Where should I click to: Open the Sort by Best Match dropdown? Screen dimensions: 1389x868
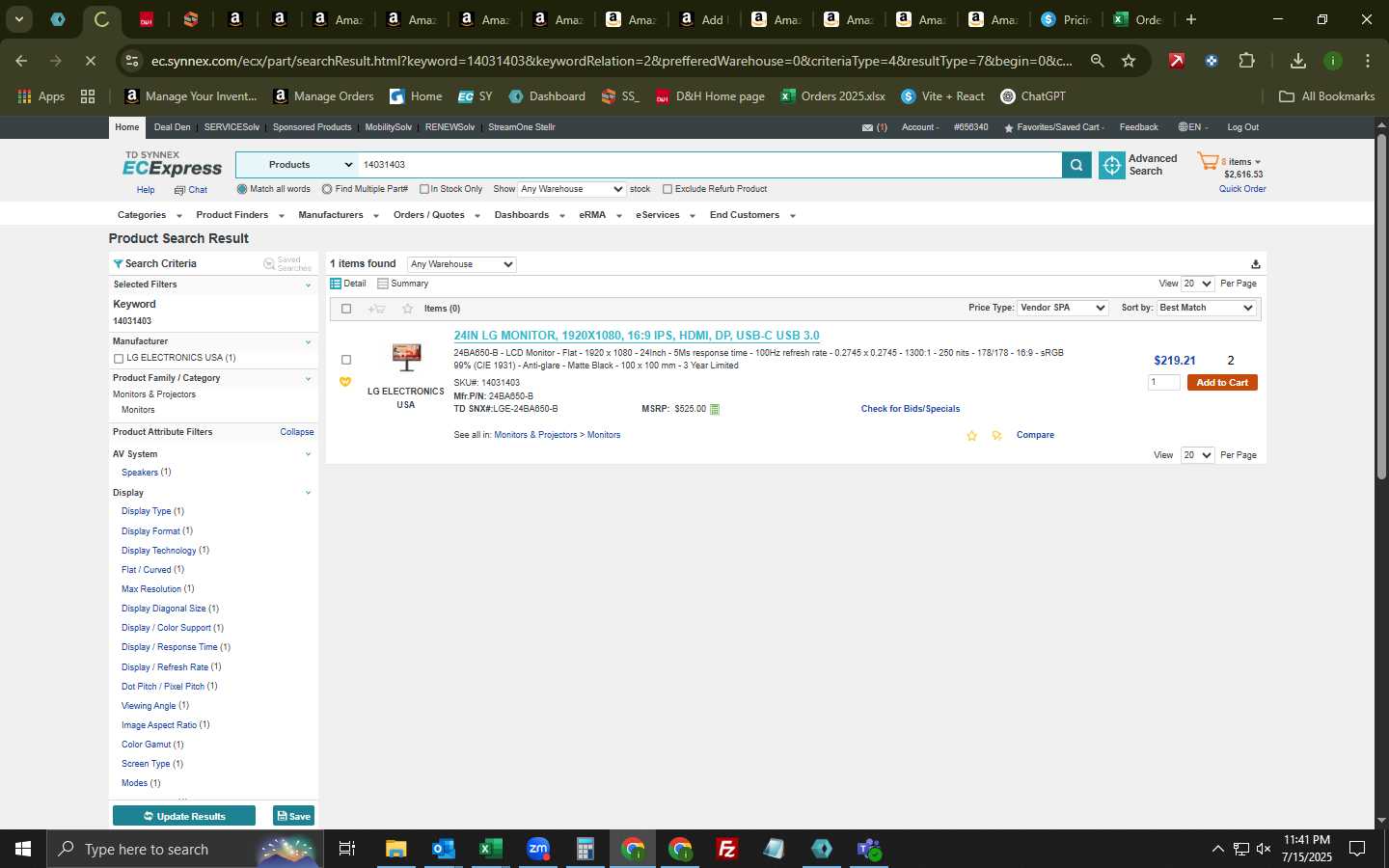pos(1206,308)
